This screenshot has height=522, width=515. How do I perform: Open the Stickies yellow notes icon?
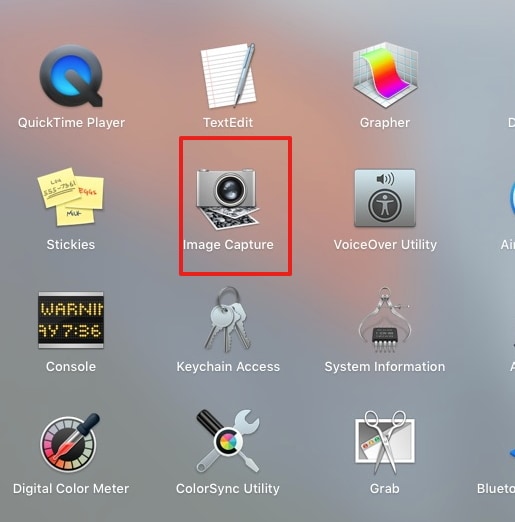tap(71, 197)
